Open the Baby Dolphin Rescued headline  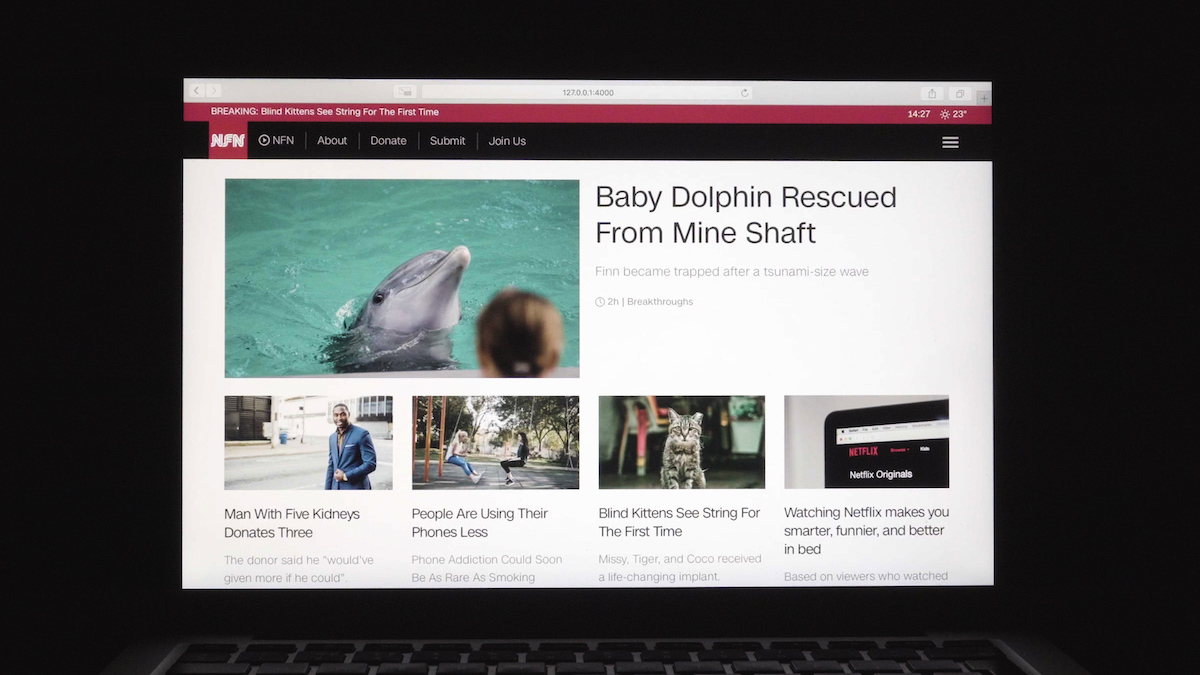click(745, 215)
